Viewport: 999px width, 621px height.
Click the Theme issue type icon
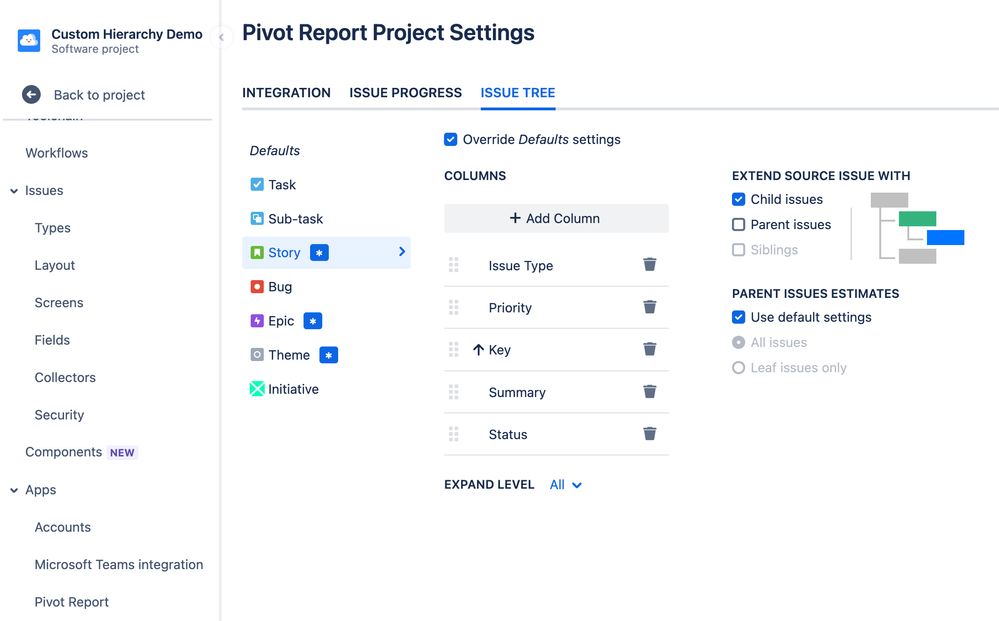[x=259, y=354]
